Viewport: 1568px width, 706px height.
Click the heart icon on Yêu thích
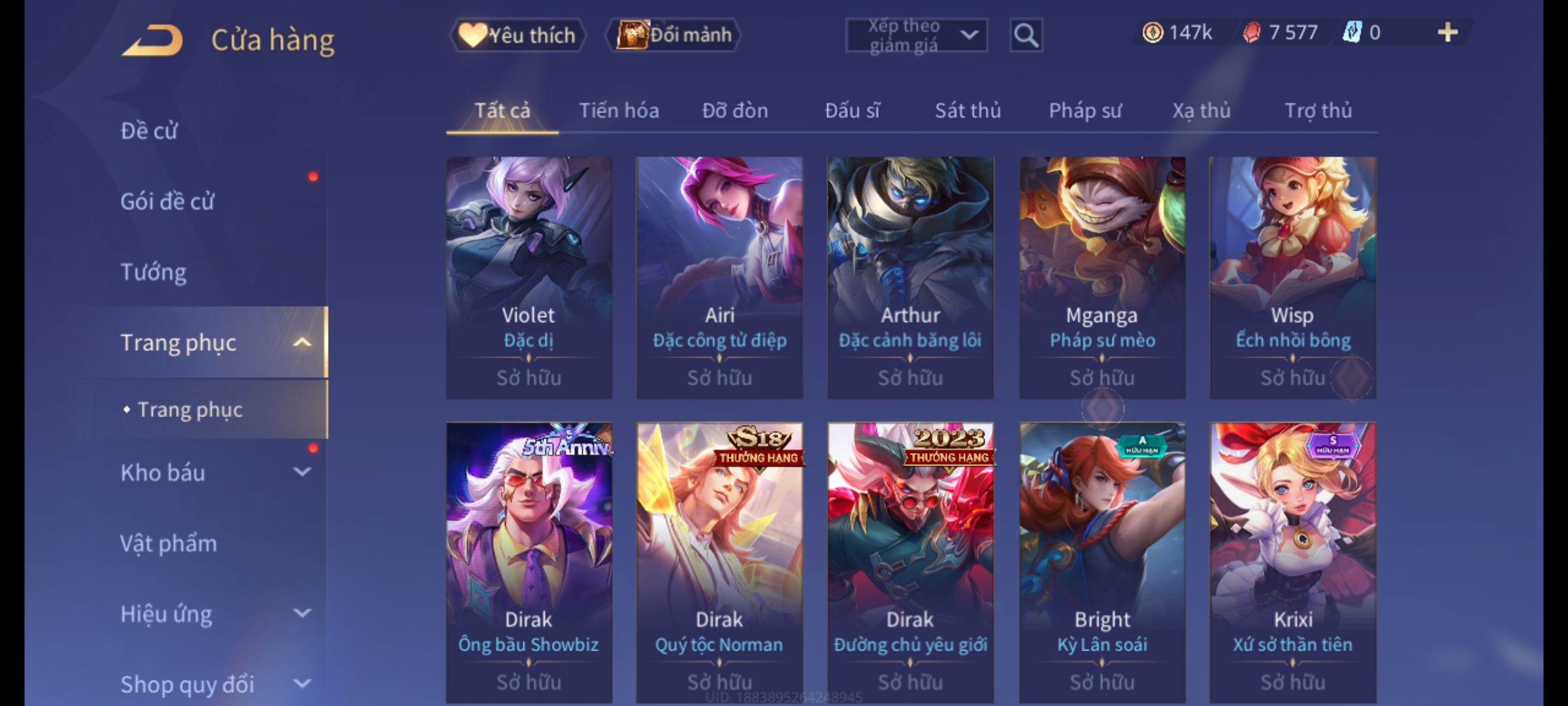tap(472, 35)
